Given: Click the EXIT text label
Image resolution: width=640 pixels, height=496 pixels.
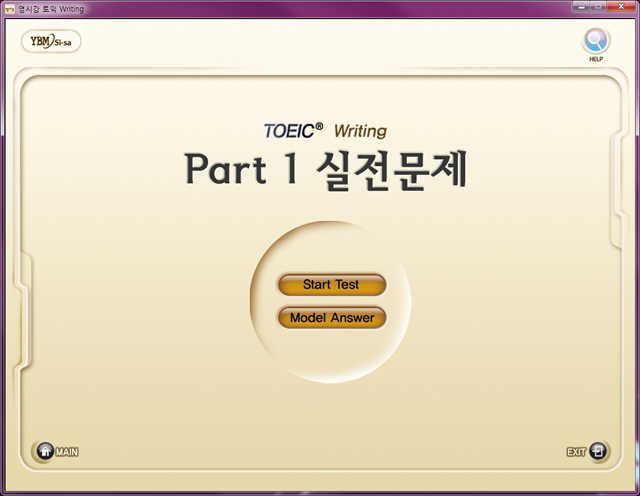Looking at the screenshot, I should [x=576, y=452].
